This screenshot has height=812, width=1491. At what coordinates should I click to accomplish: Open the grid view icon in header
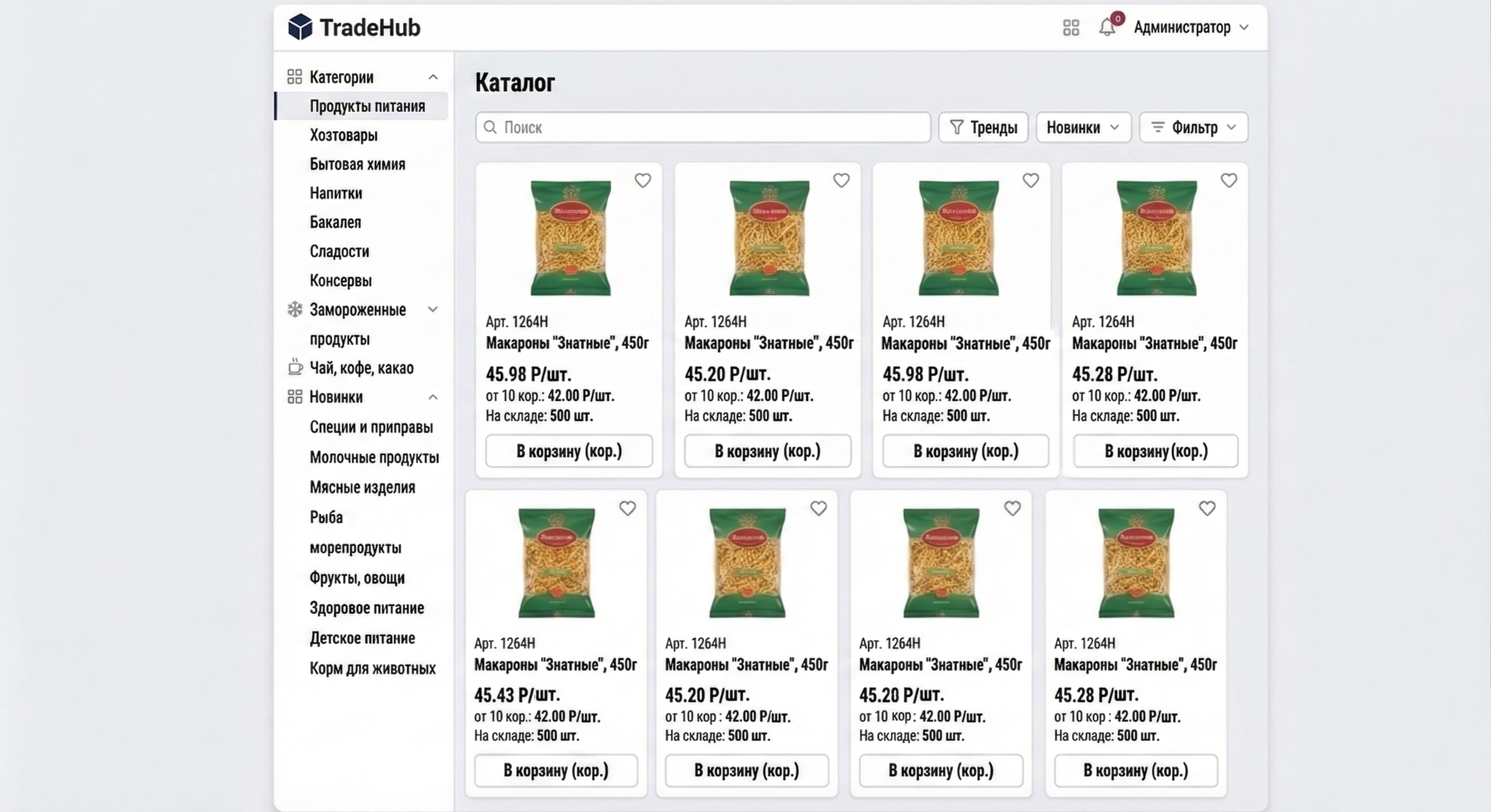click(1071, 27)
